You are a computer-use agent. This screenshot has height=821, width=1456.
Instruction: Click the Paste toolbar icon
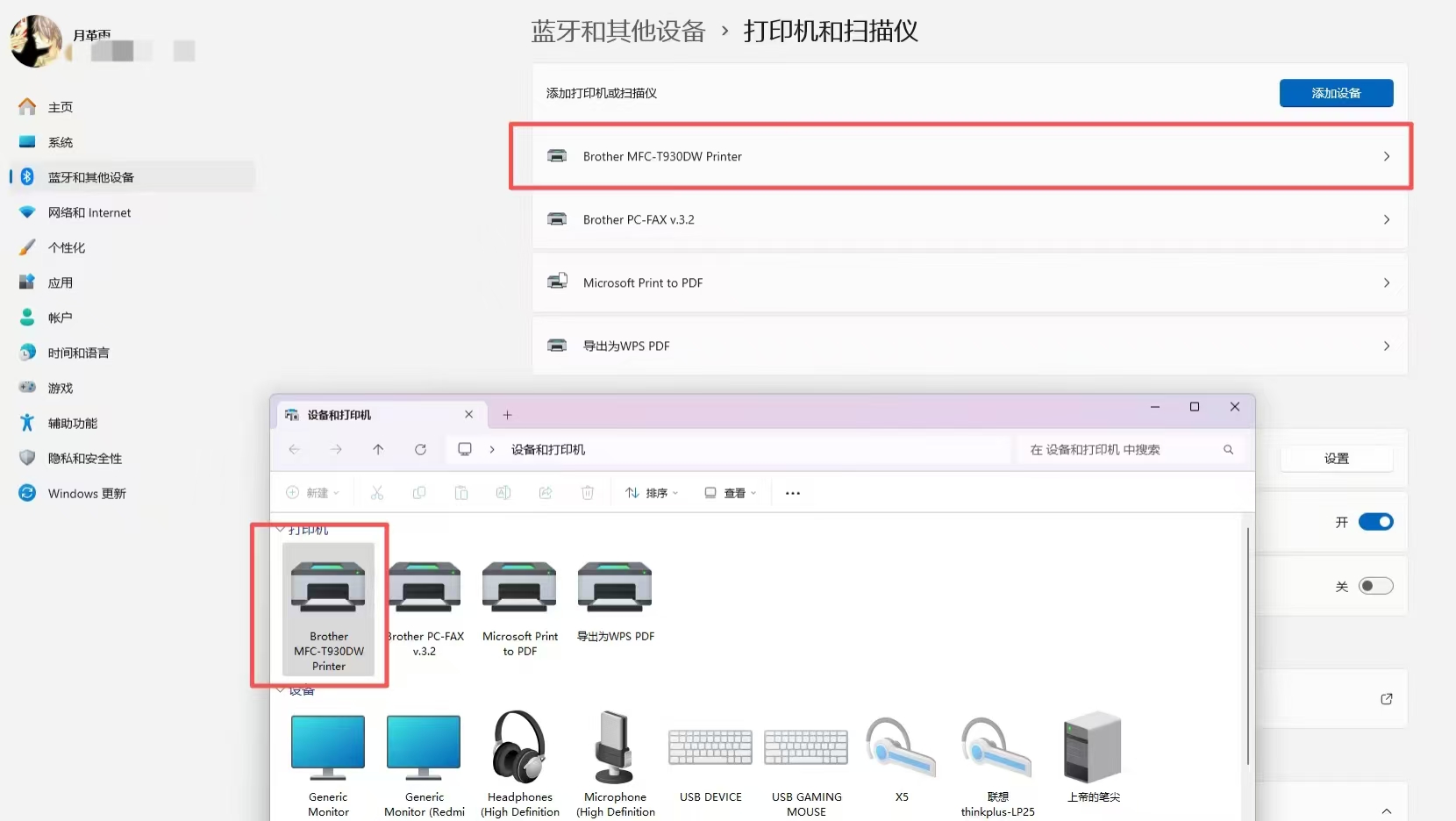[x=461, y=493]
